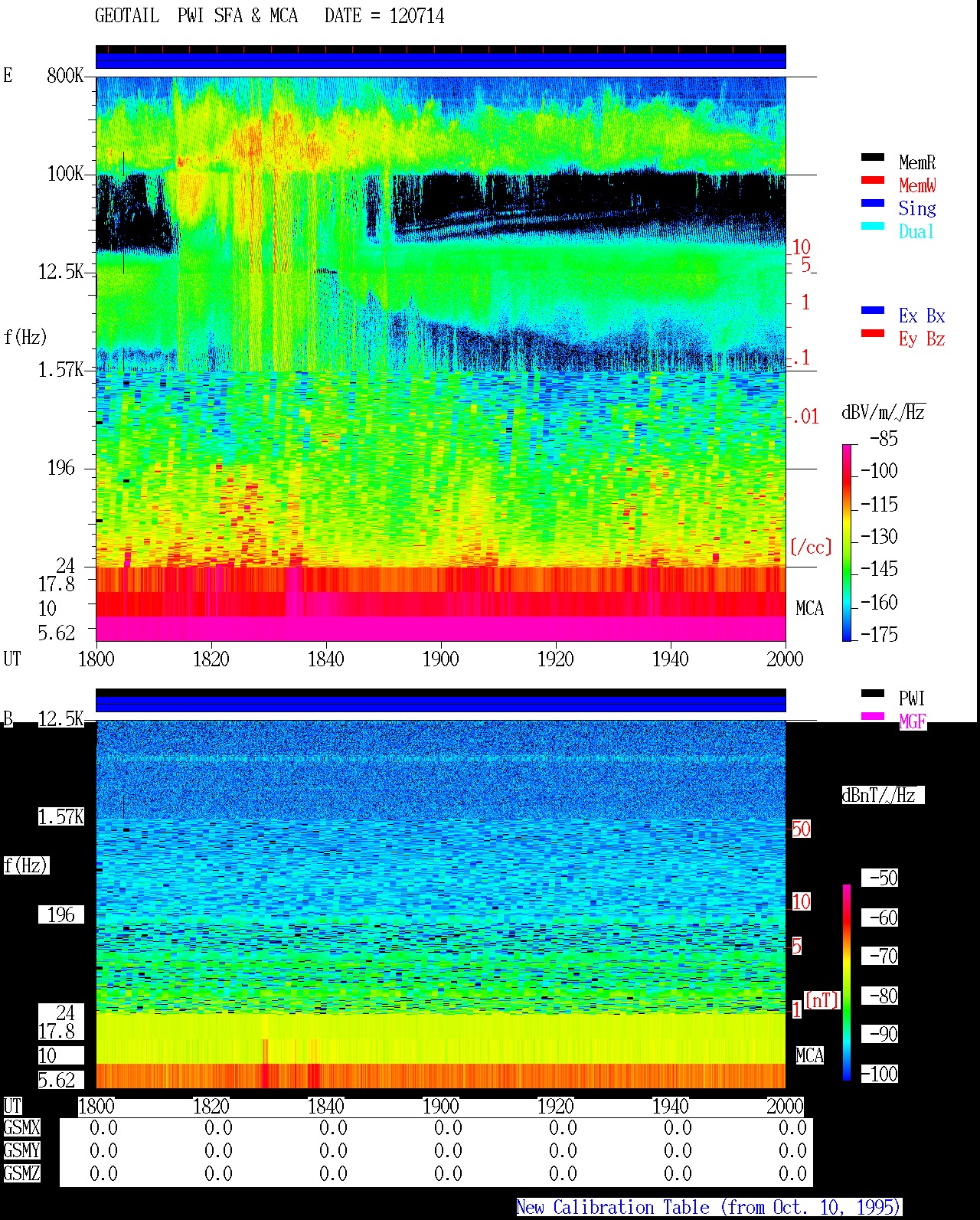Screen dimensions: 980x1220
Task: Click the DATE = 120714 text
Action: [384, 16]
